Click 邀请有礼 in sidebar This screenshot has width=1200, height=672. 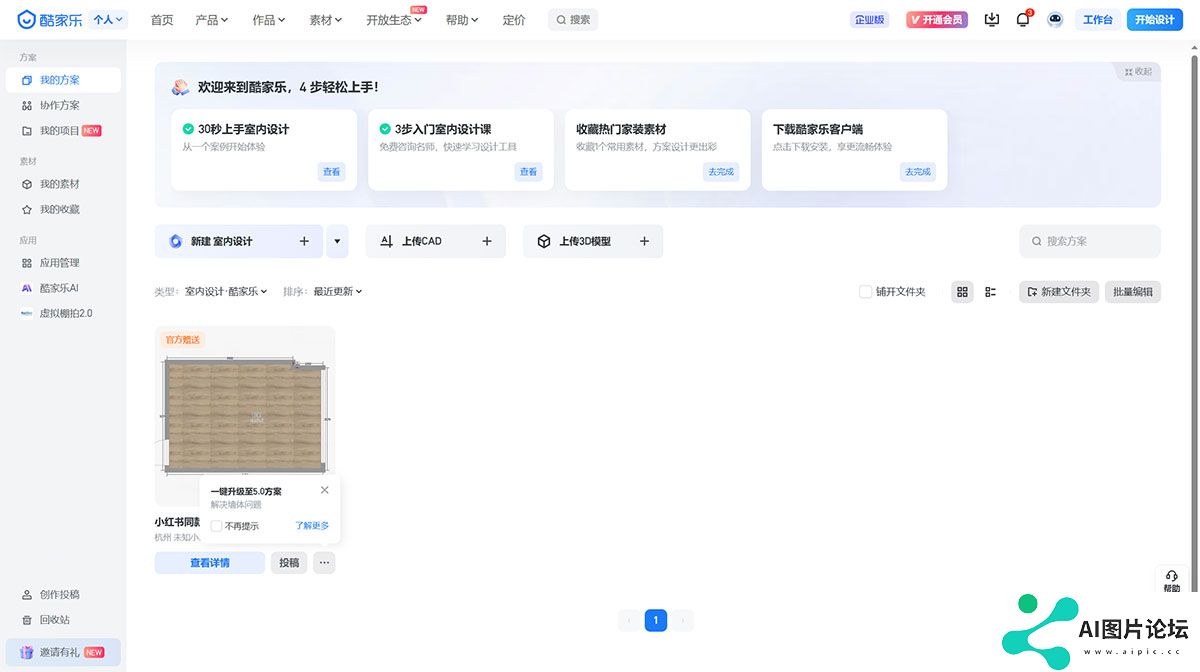tap(63, 652)
